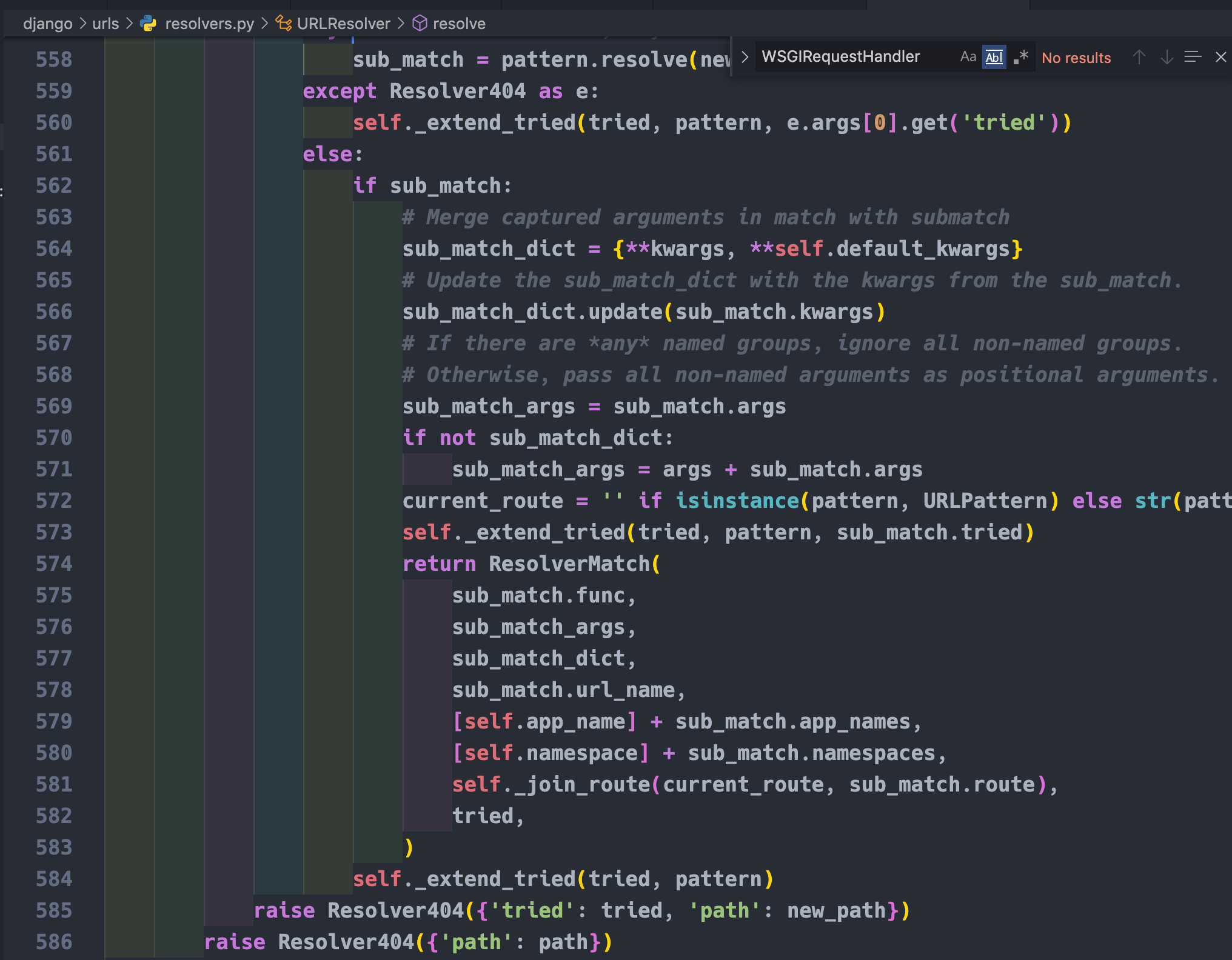1232x960 pixels.
Task: Toggle Match Case in find widget
Action: click(968, 57)
